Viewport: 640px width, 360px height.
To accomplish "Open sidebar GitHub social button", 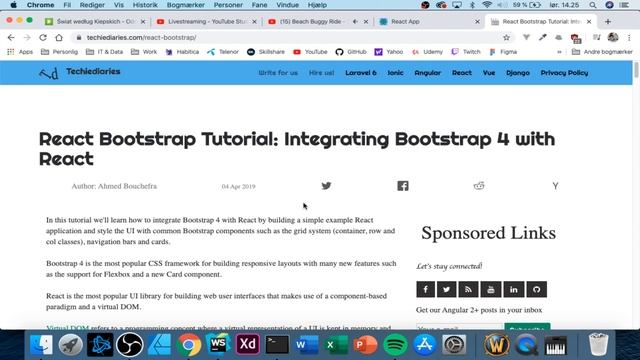I will (536, 289).
